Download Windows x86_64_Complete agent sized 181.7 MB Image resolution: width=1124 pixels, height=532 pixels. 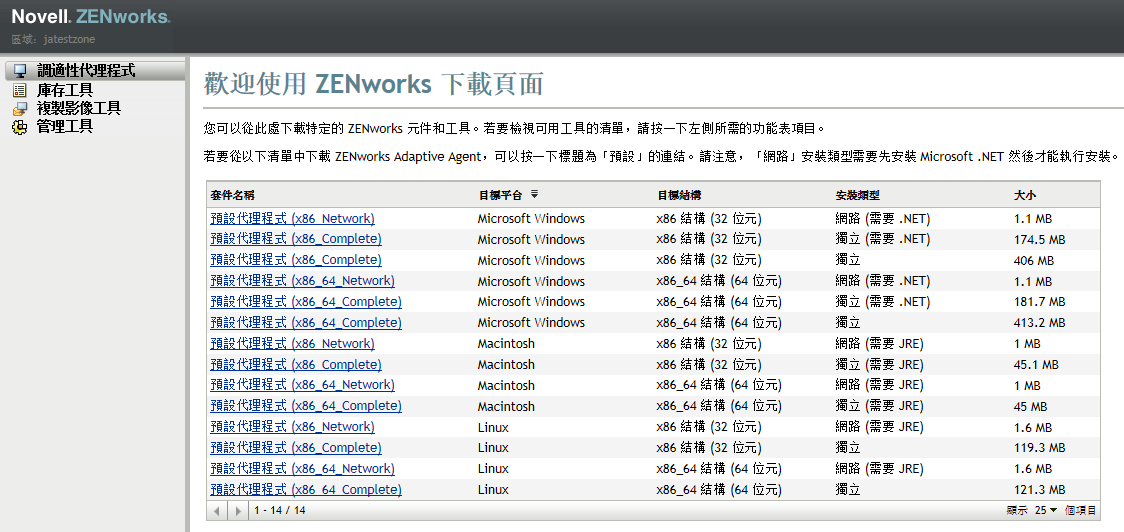tap(306, 302)
